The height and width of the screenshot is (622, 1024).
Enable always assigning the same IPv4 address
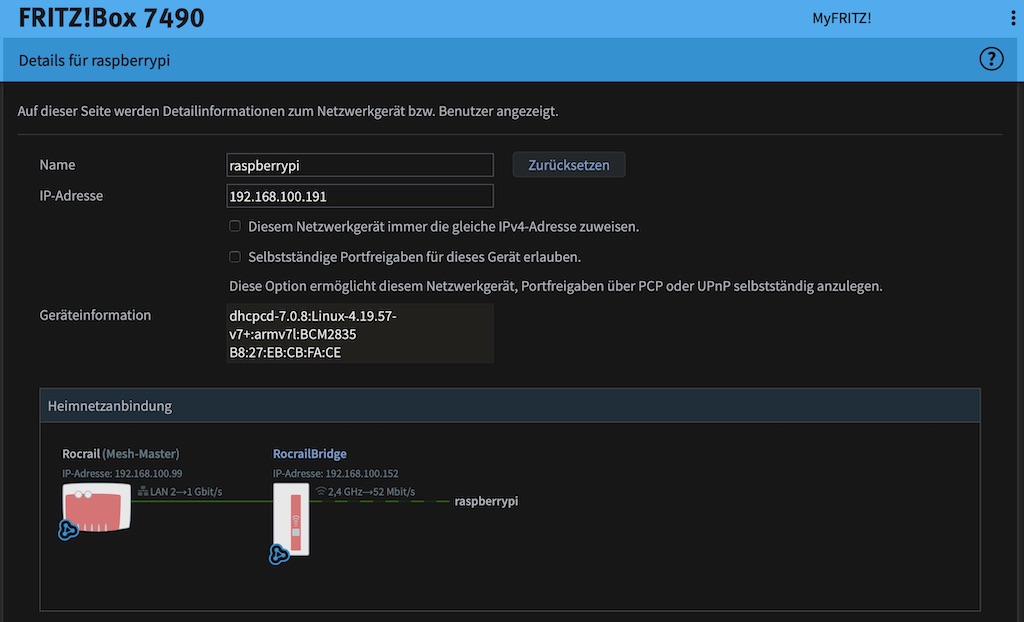tap(235, 226)
